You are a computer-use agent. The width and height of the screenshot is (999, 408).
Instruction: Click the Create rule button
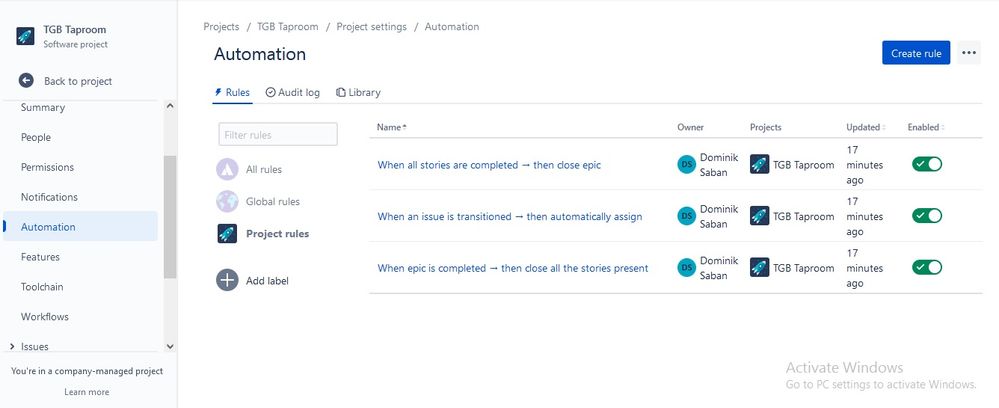tap(916, 53)
